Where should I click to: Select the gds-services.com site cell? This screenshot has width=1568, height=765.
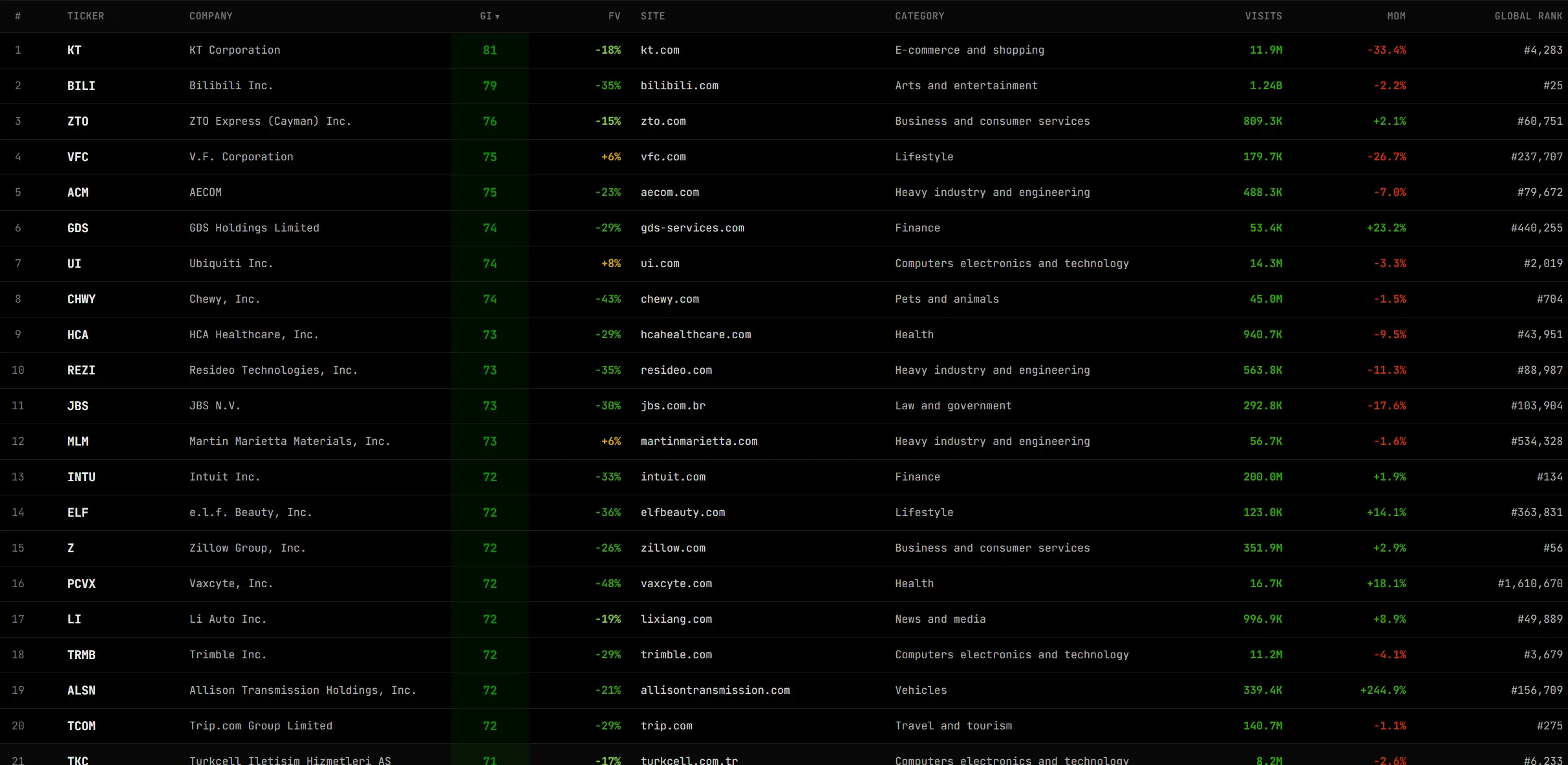point(693,228)
